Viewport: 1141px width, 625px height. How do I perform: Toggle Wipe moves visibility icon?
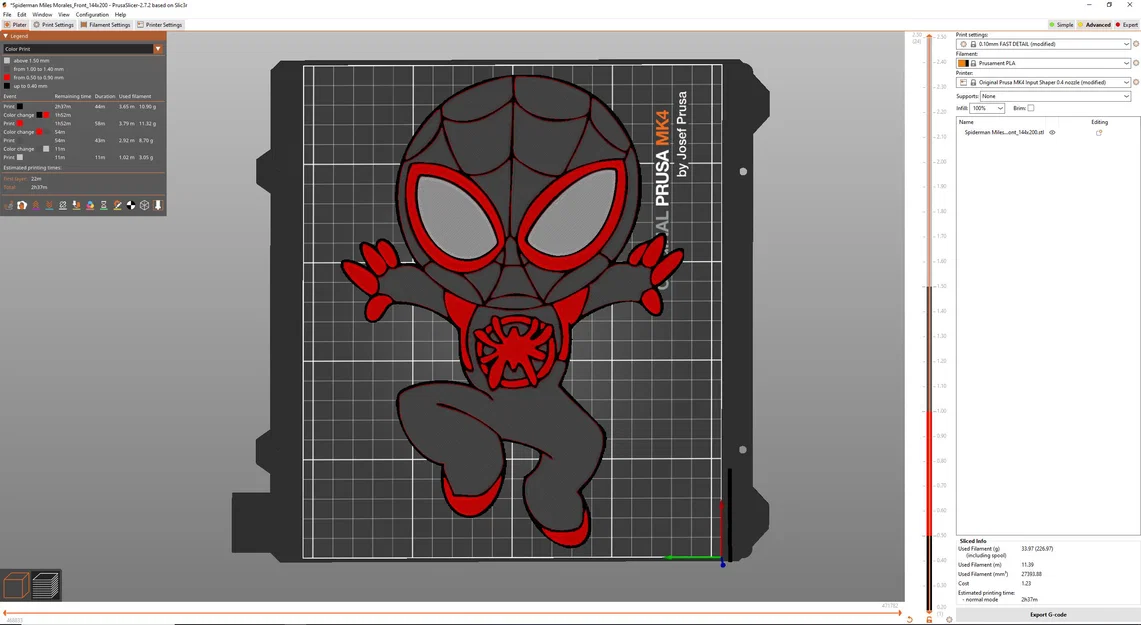[22, 205]
